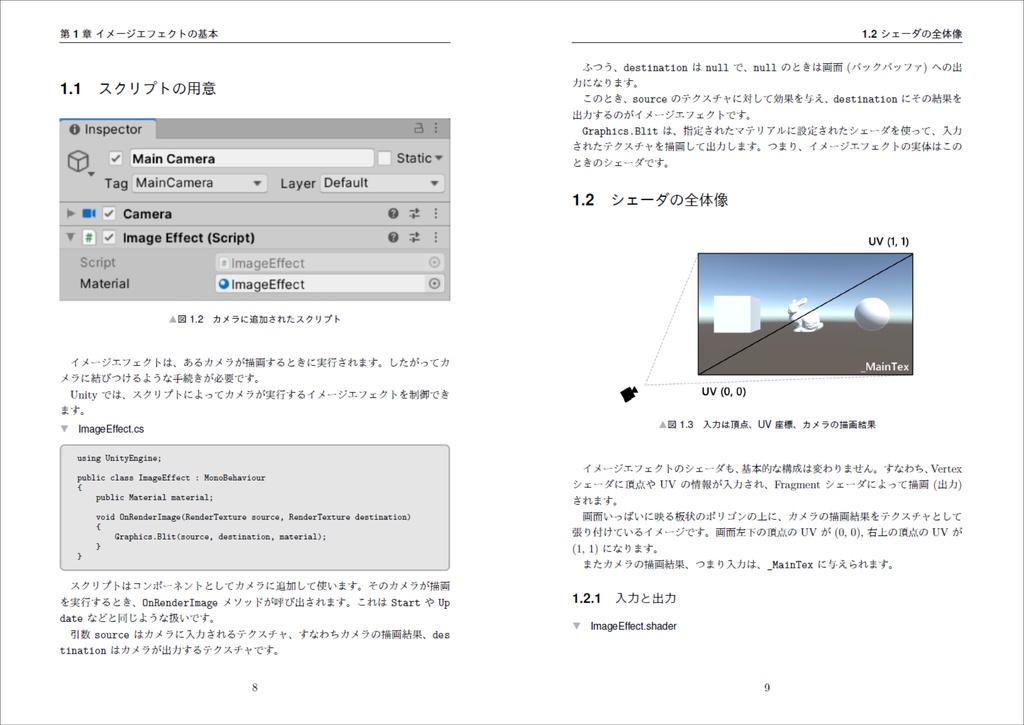This screenshot has width=1024, height=725.
Task: Click the ImageEffect.cs file label
Action: pos(110,430)
